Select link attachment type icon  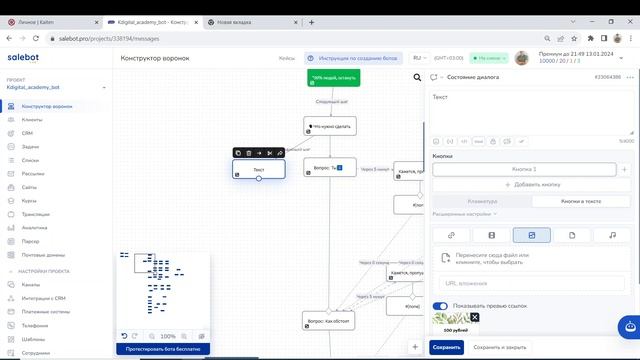pyautogui.click(x=451, y=235)
